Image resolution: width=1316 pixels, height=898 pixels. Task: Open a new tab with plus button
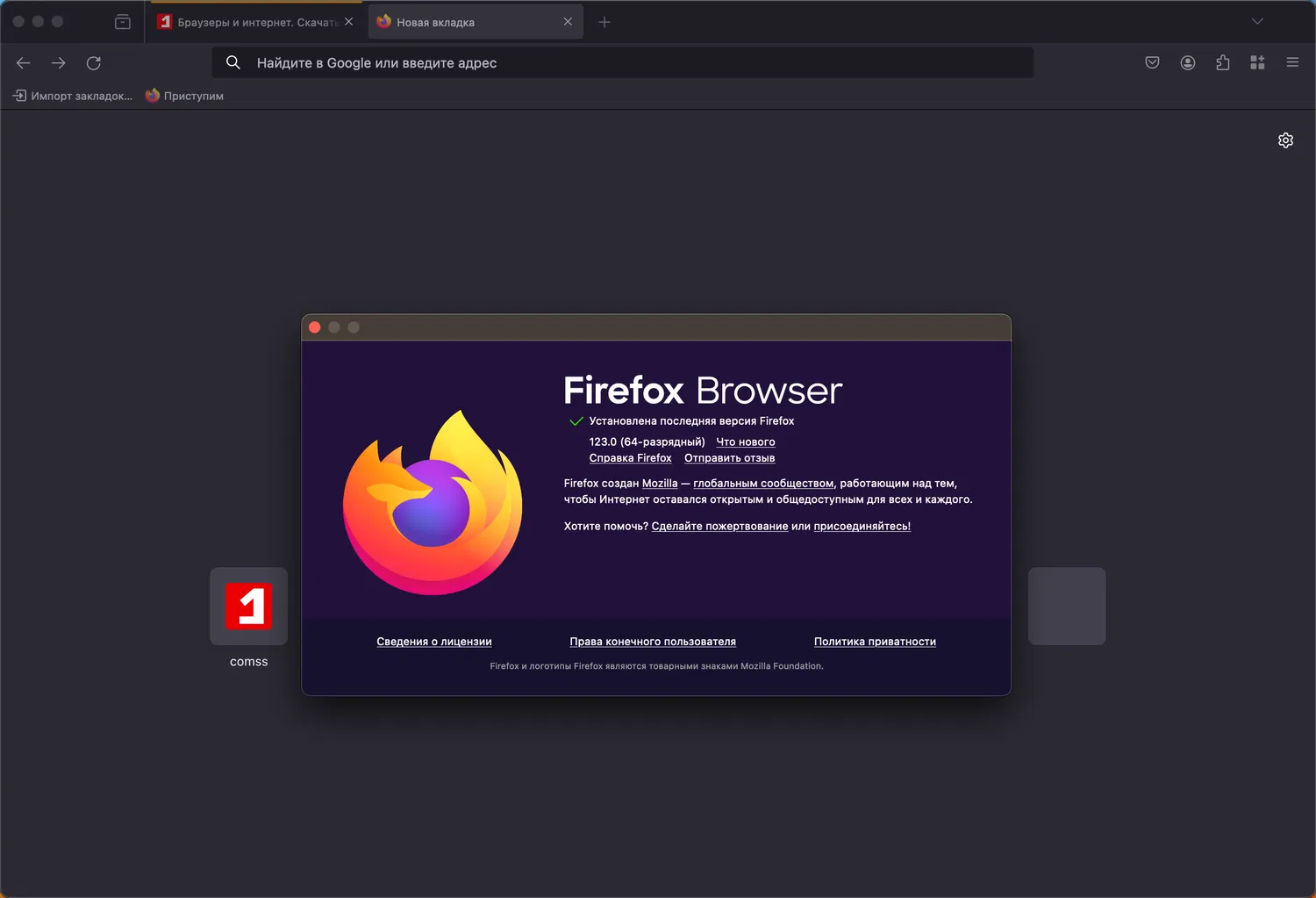tap(604, 22)
